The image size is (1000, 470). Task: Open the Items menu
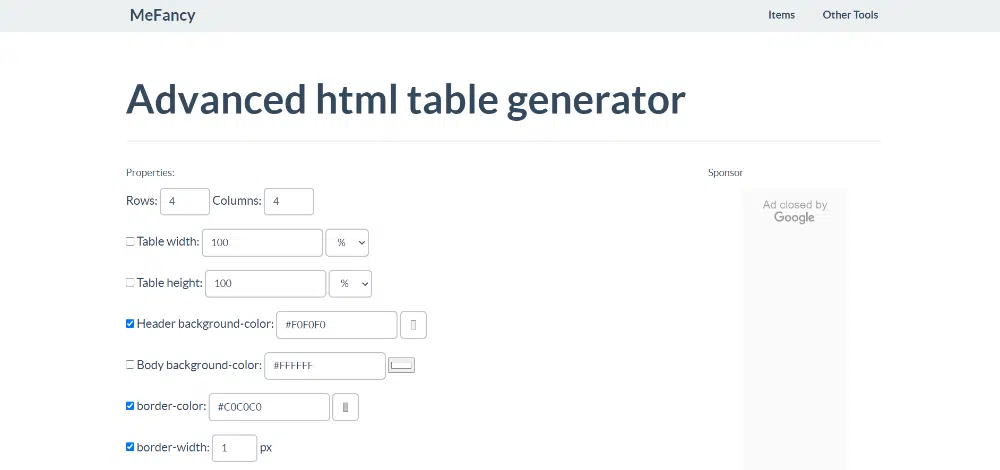[x=781, y=15]
